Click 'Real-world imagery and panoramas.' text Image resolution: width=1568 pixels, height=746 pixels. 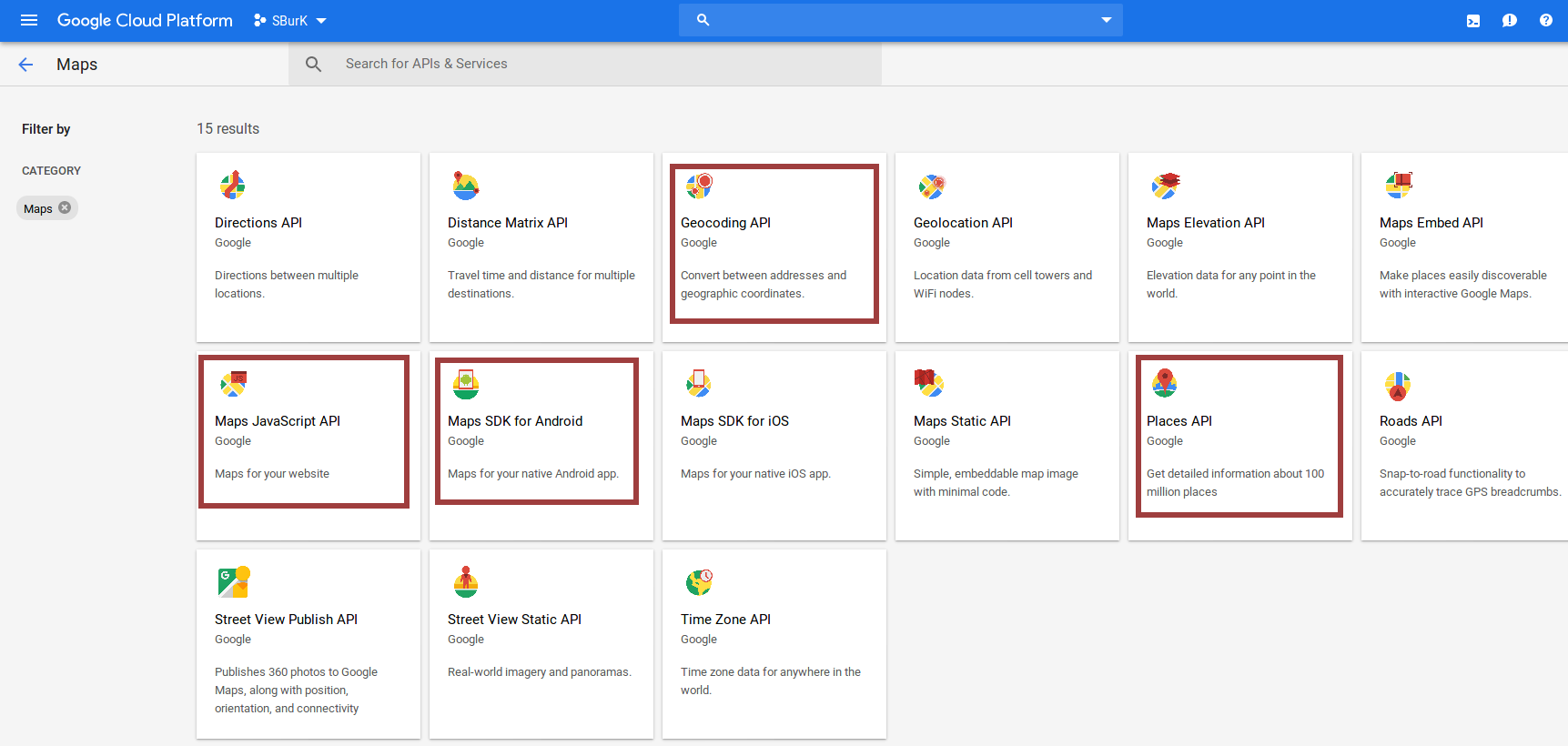click(540, 672)
